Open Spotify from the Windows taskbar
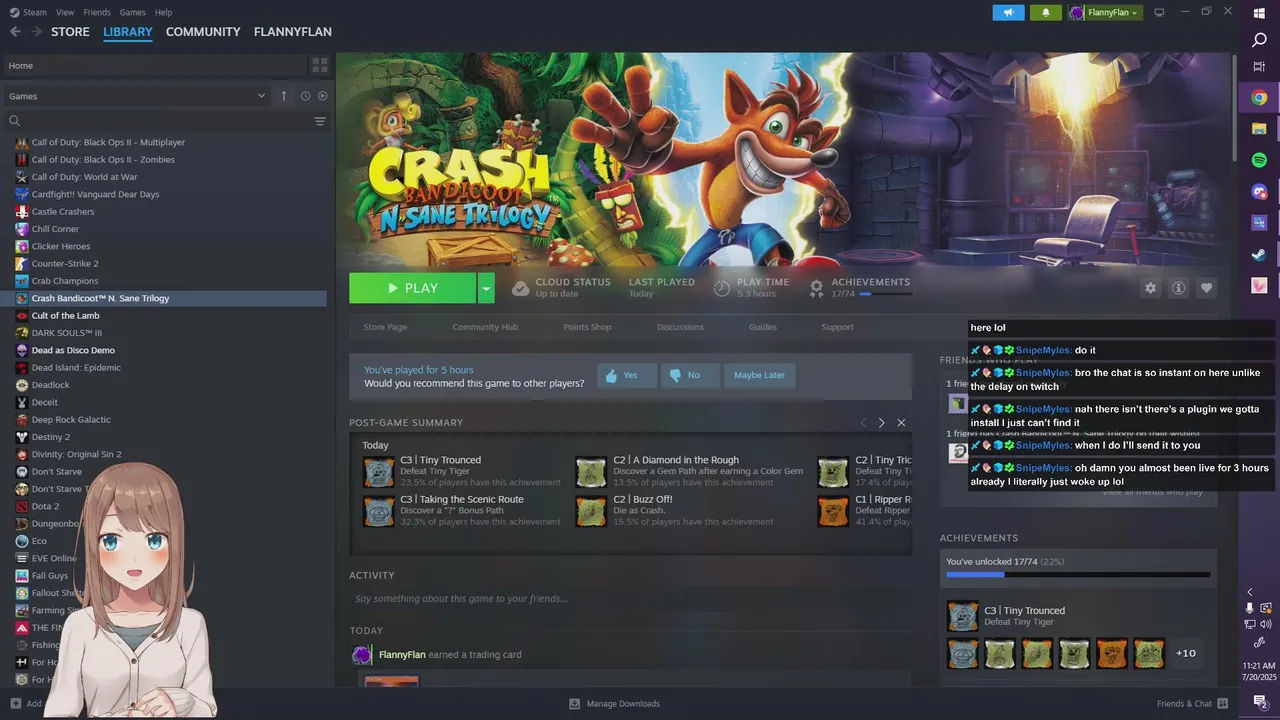The image size is (1280, 720). (1259, 160)
